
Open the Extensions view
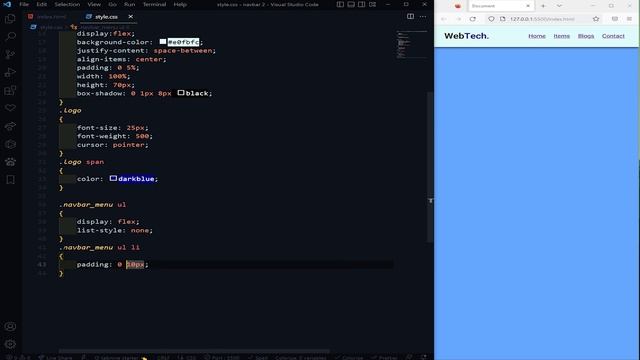(x=10, y=91)
